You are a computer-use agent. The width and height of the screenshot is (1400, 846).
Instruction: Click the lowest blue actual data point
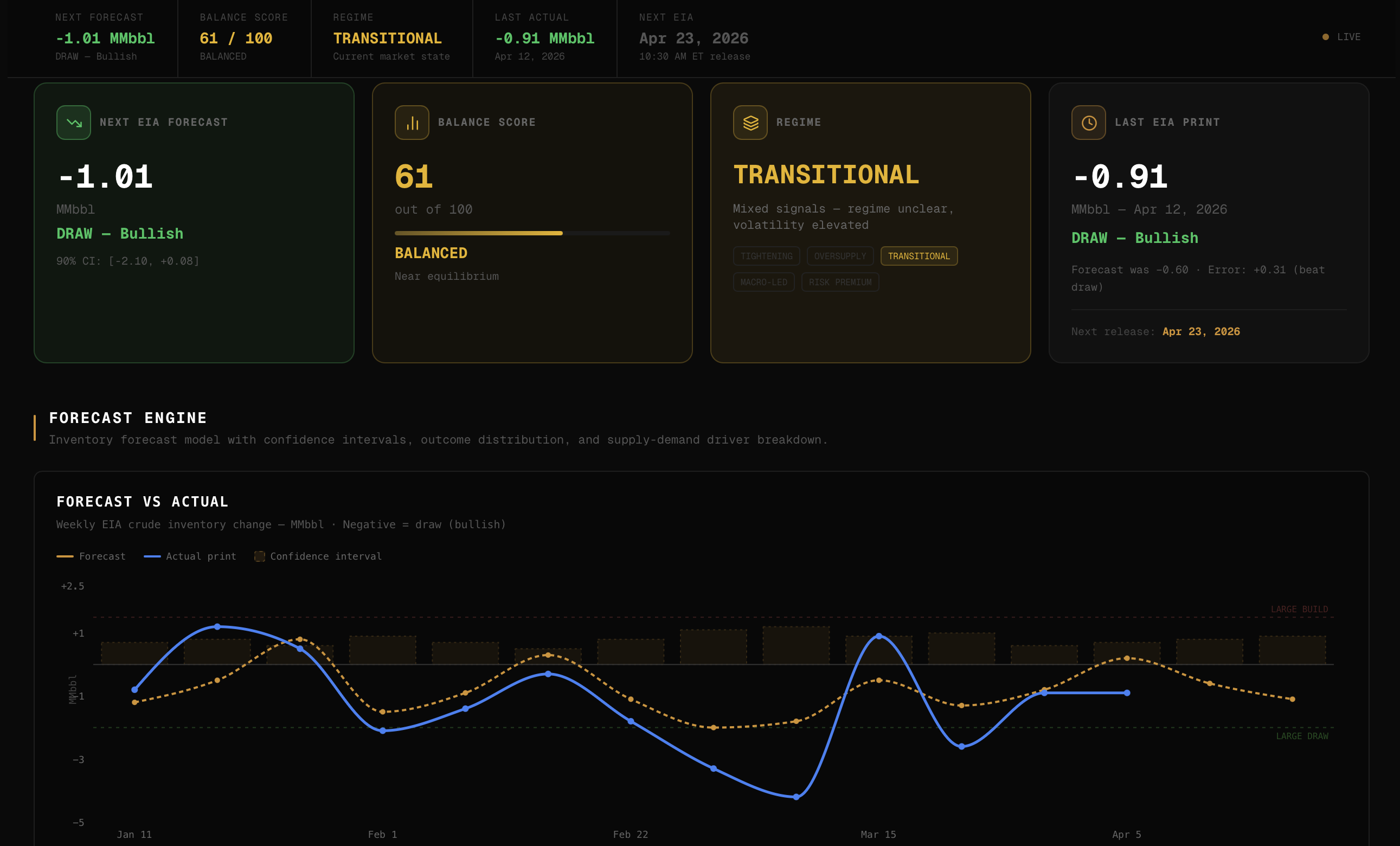click(x=796, y=797)
